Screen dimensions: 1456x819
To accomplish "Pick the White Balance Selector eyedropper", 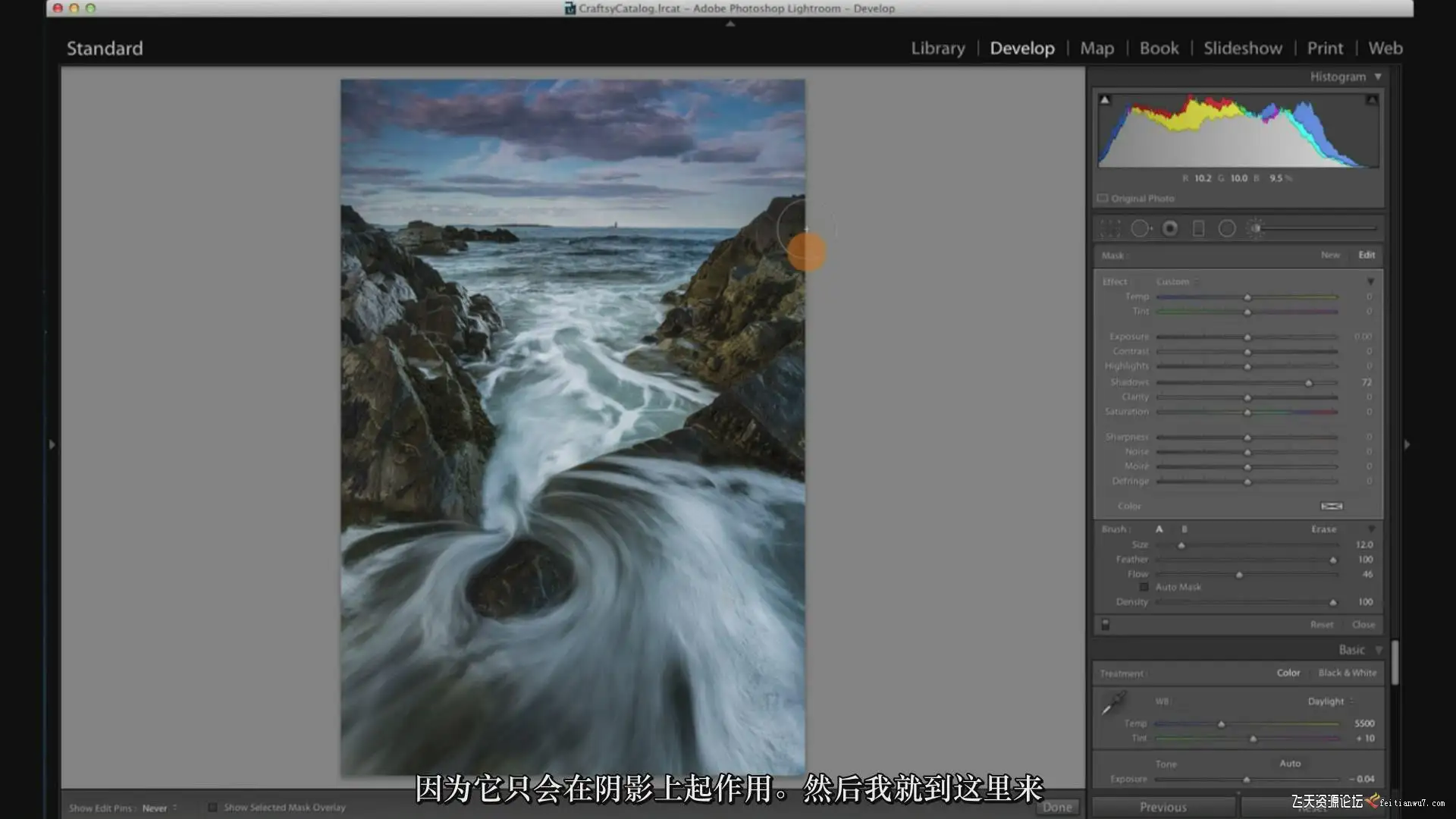I will click(1113, 703).
